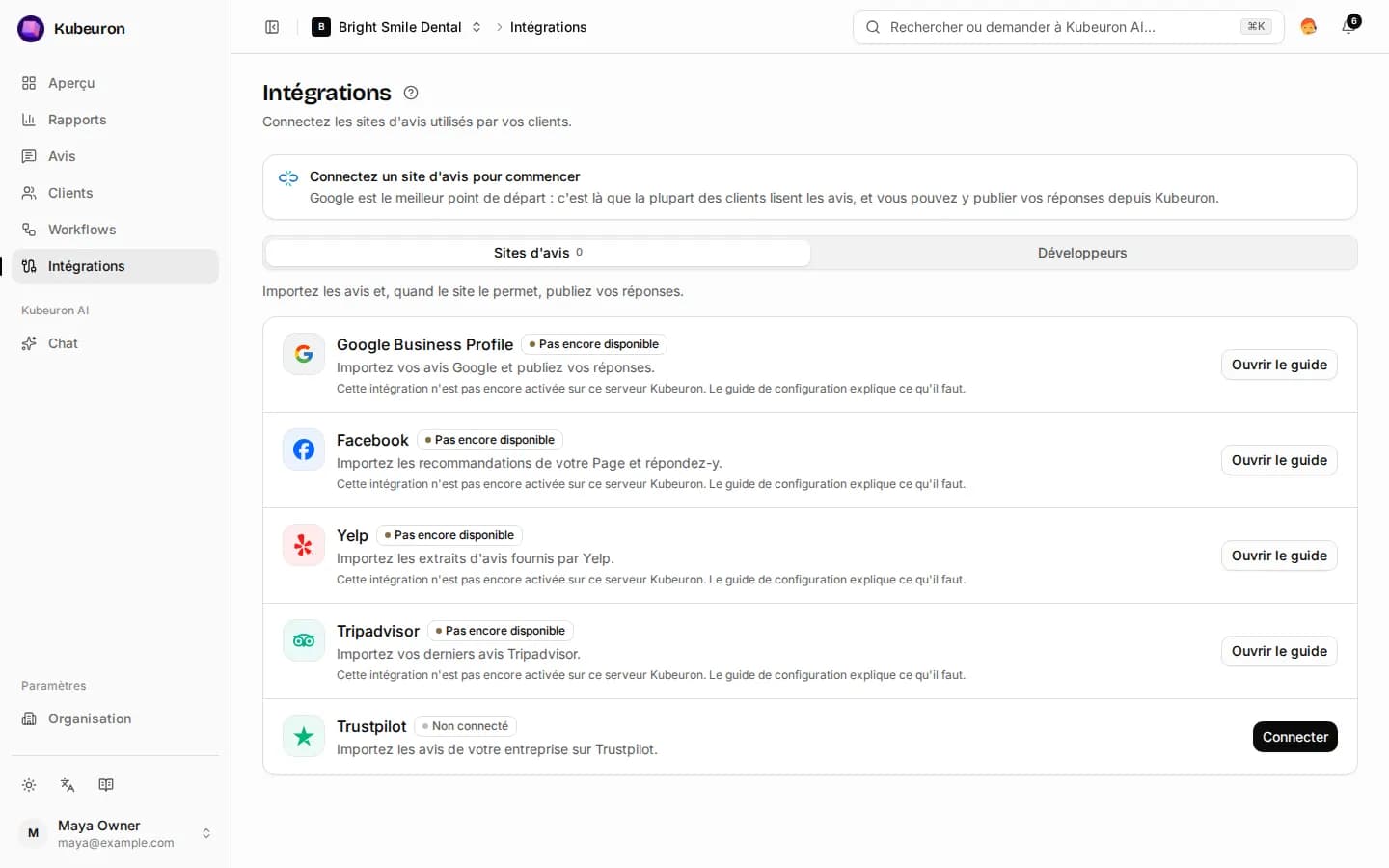
Task: Switch to the Développeurs tab
Action: (1082, 253)
